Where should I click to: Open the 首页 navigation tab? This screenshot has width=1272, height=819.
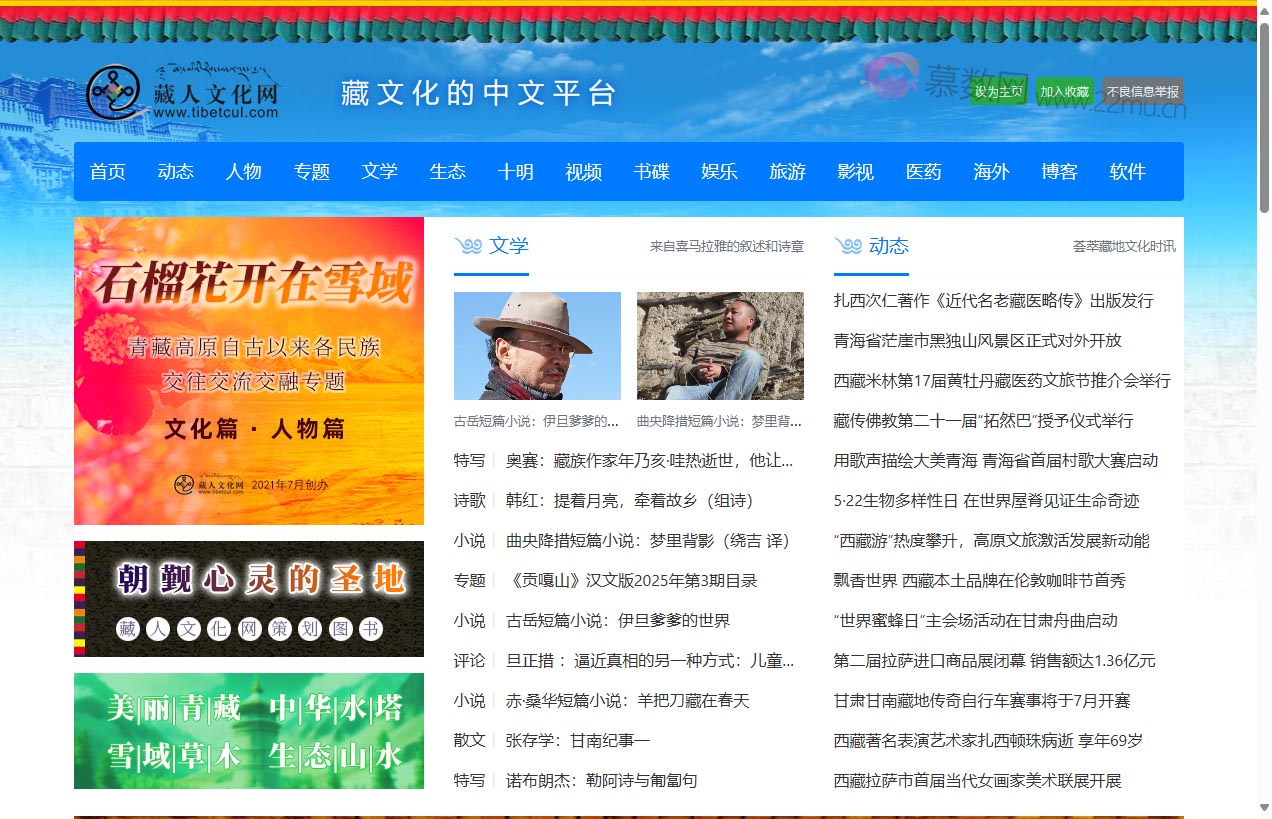coord(107,171)
